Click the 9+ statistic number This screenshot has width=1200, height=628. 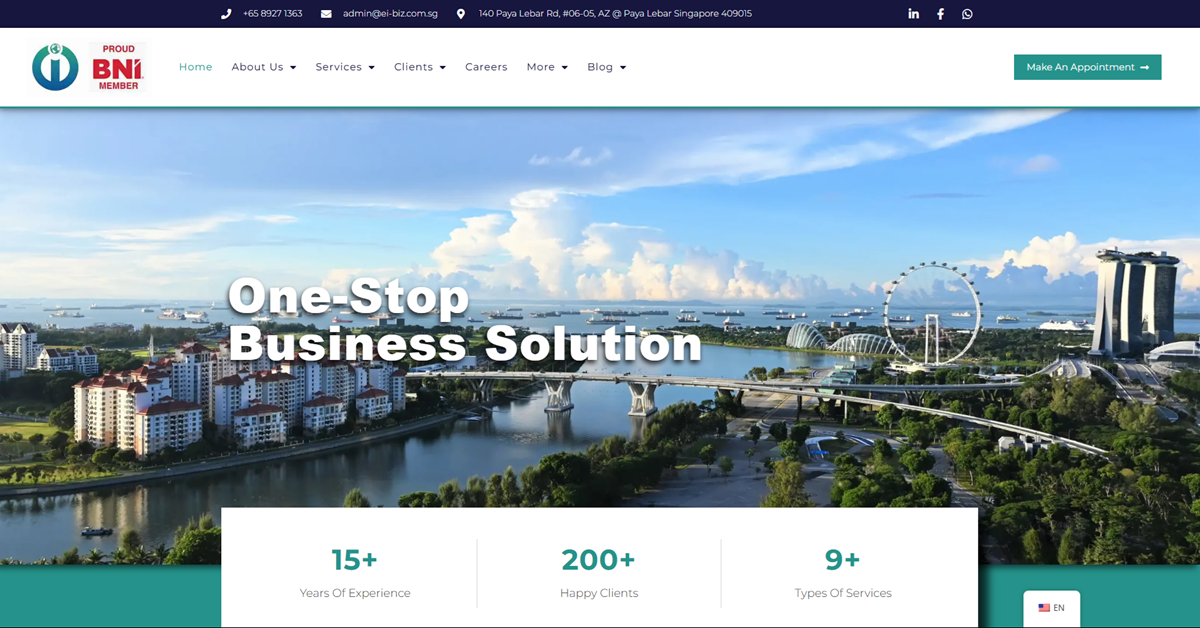(843, 559)
